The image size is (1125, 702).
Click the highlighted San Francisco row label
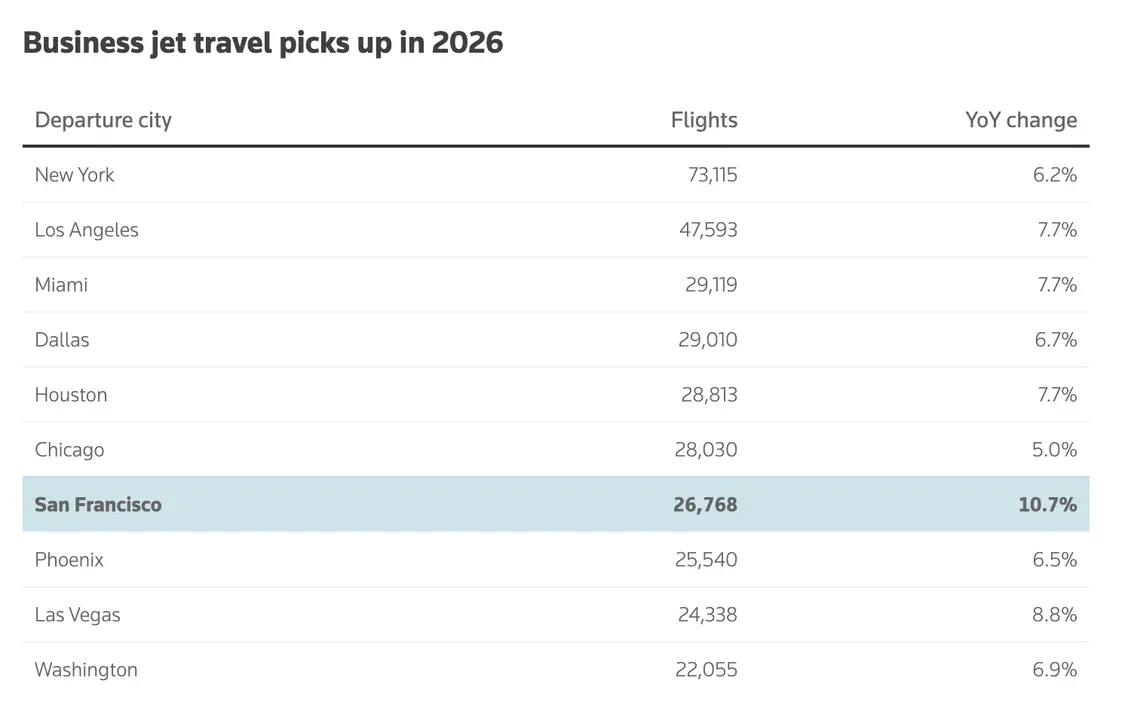click(x=98, y=505)
